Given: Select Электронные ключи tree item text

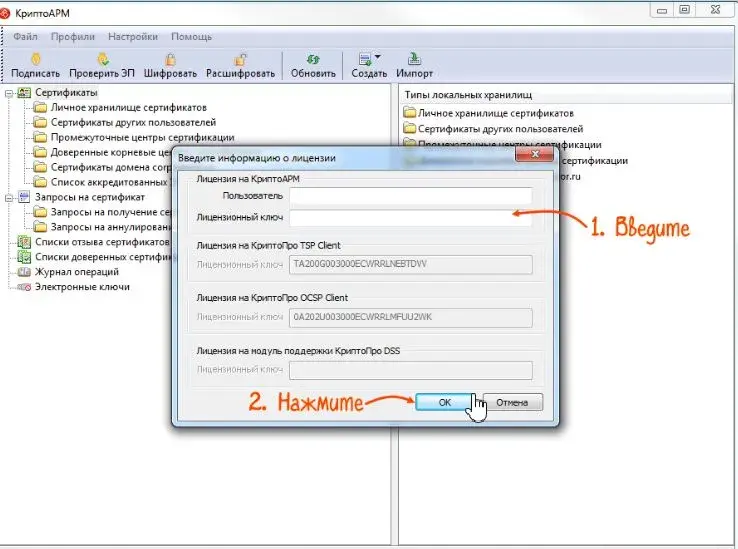Looking at the screenshot, I should pos(82,287).
